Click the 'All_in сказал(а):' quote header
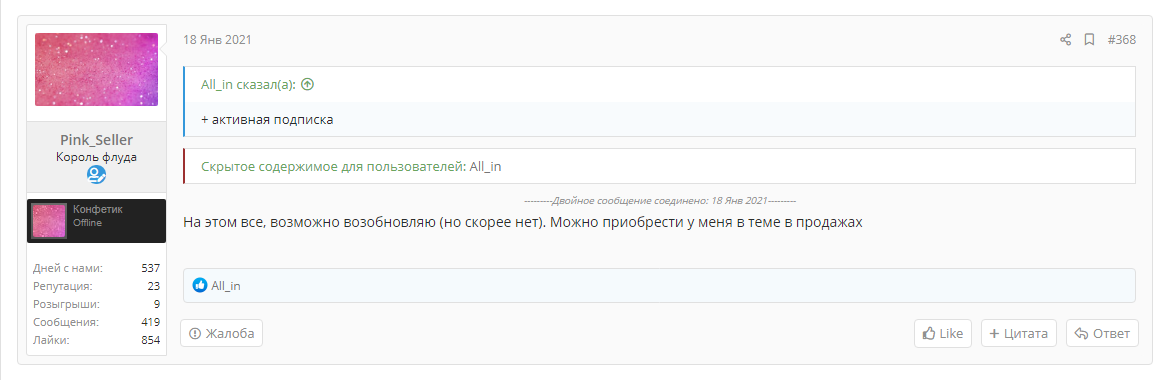 248,84
